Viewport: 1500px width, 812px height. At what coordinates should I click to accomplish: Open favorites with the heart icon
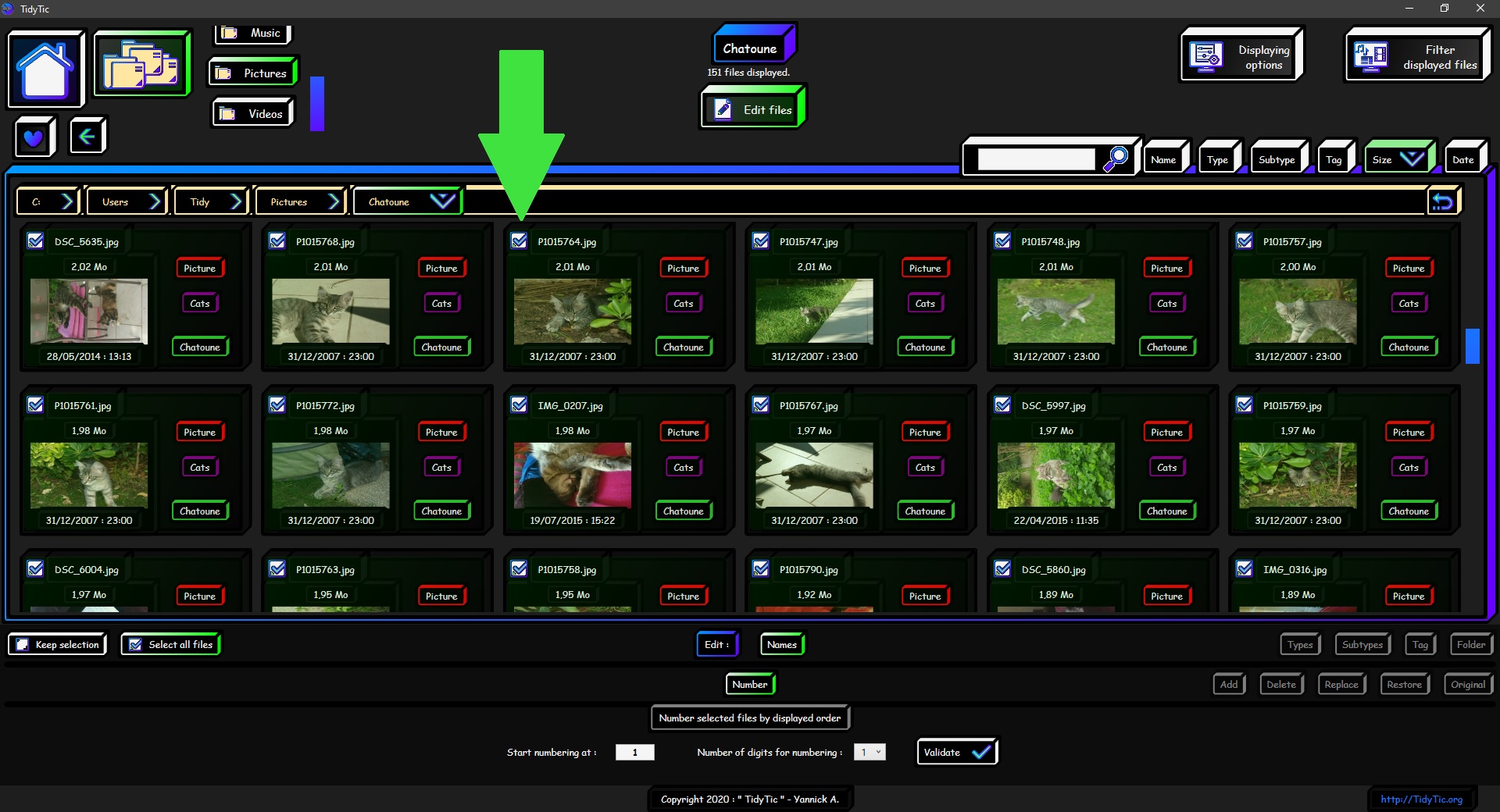click(34, 137)
